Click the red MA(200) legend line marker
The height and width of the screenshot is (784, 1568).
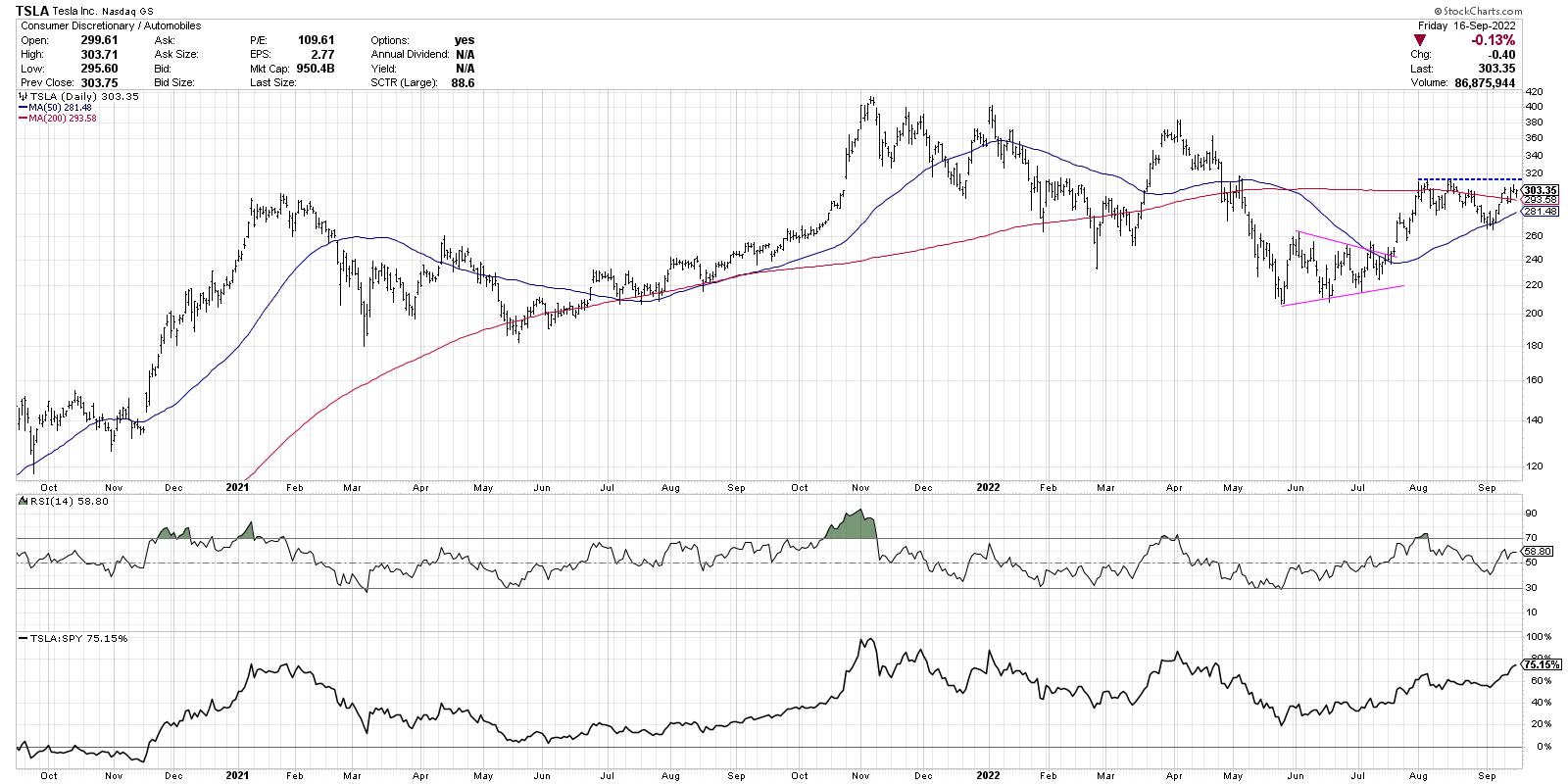tap(23, 118)
